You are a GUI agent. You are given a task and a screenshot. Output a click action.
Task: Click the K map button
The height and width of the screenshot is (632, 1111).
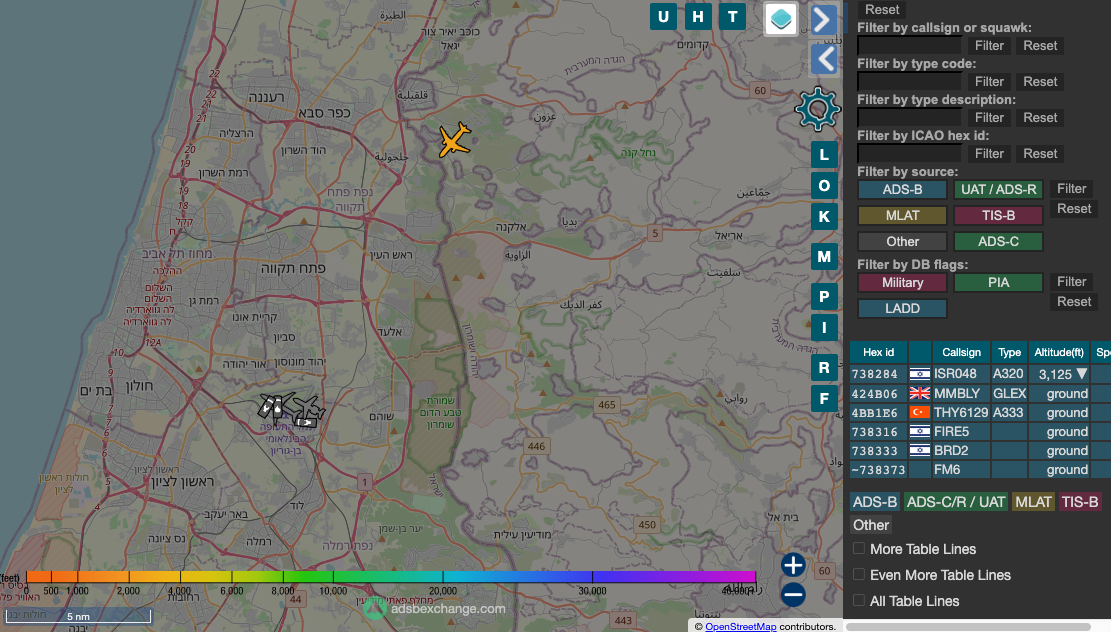[824, 217]
